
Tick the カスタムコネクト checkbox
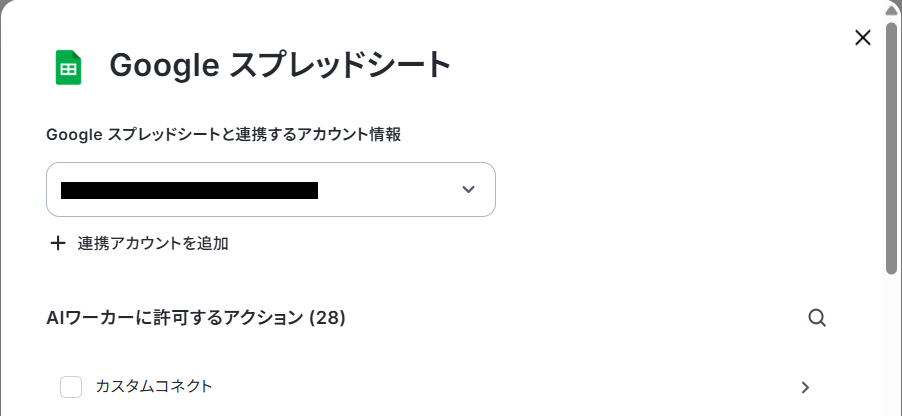(71, 387)
